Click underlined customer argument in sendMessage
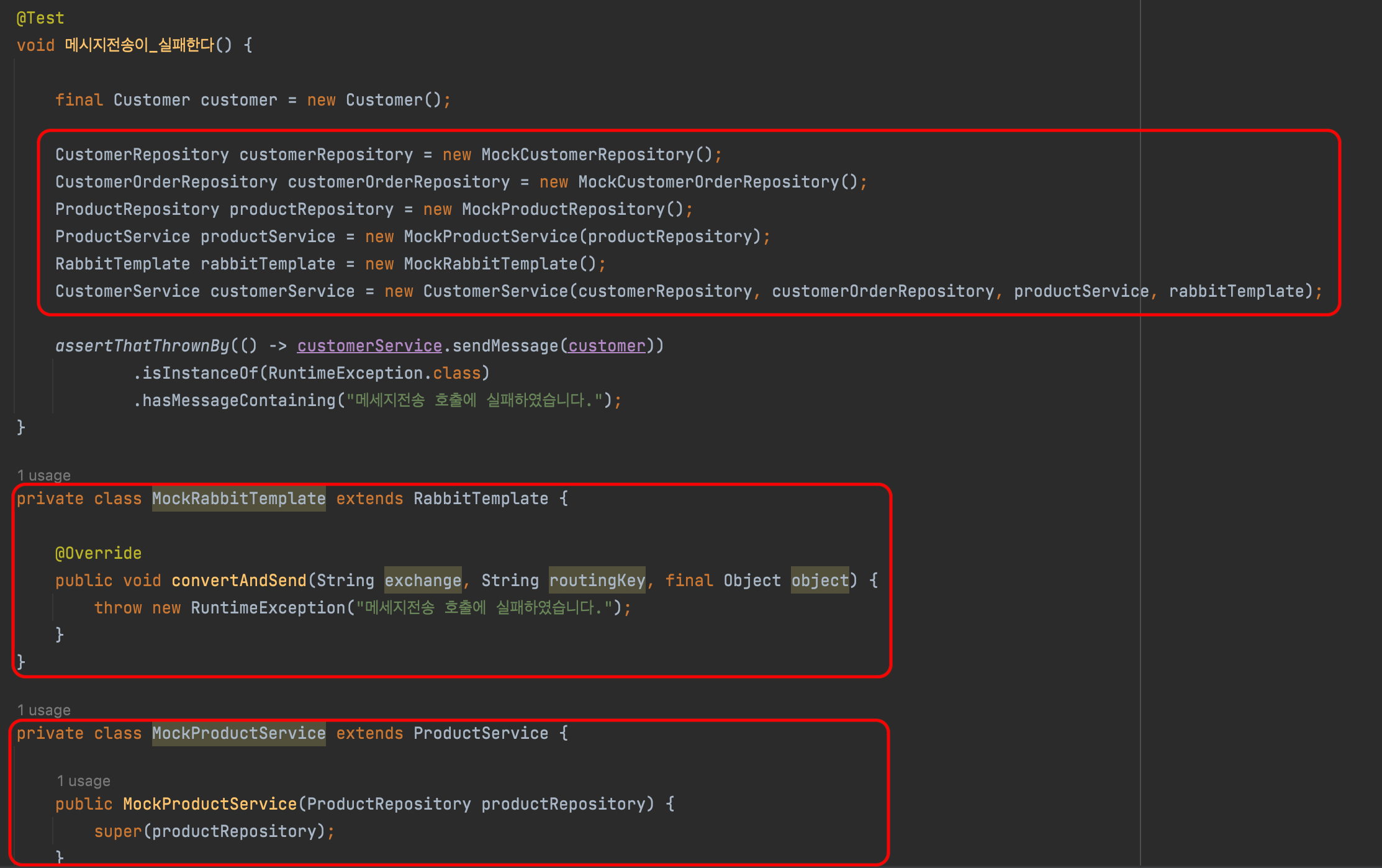The width and height of the screenshot is (1382, 868). (607, 346)
